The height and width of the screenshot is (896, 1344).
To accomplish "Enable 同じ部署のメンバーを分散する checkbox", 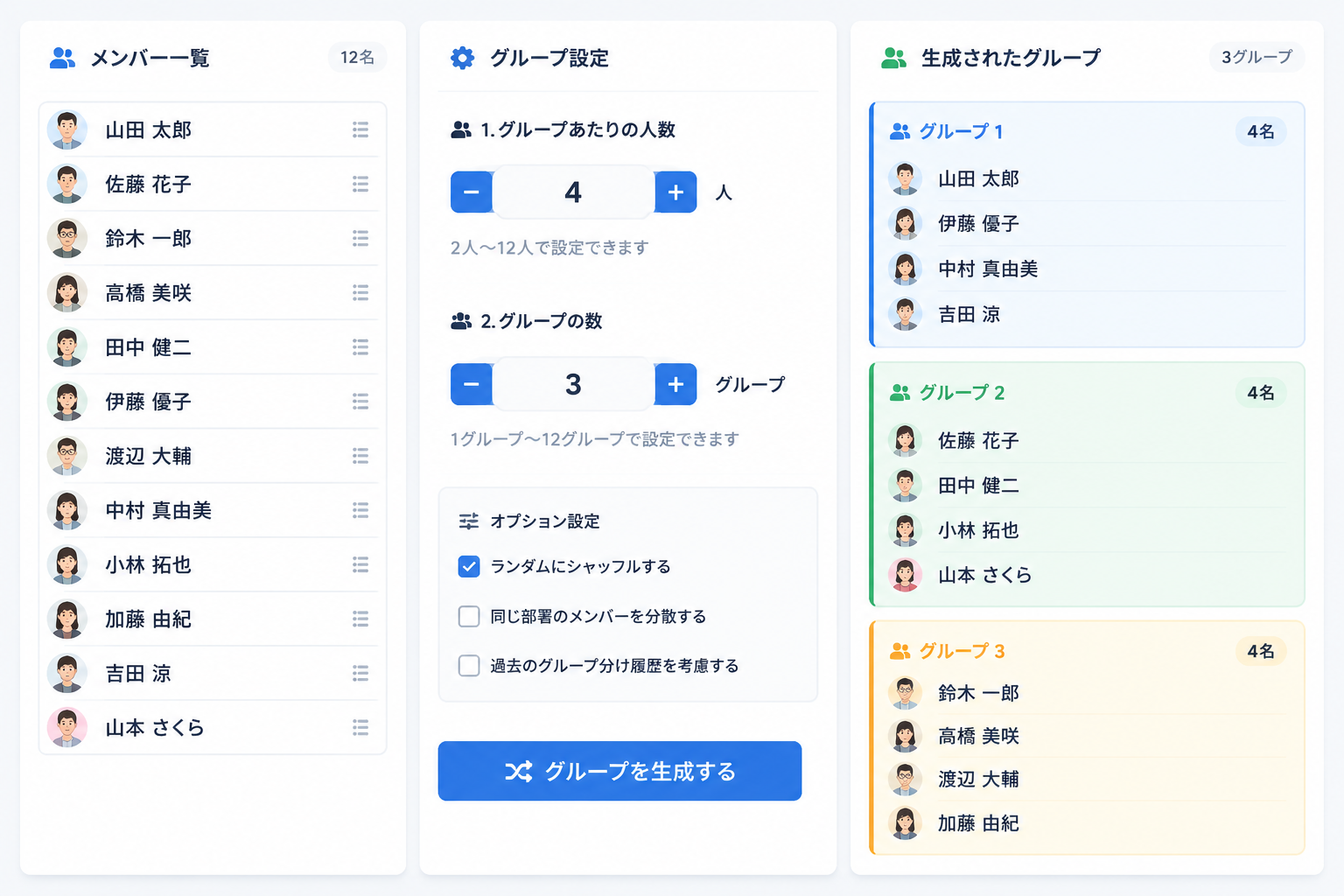I will (469, 617).
